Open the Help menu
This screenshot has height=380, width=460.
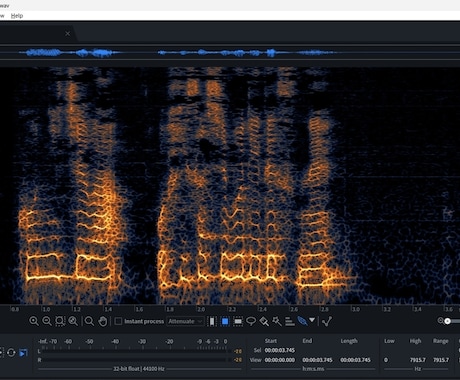coord(17,16)
